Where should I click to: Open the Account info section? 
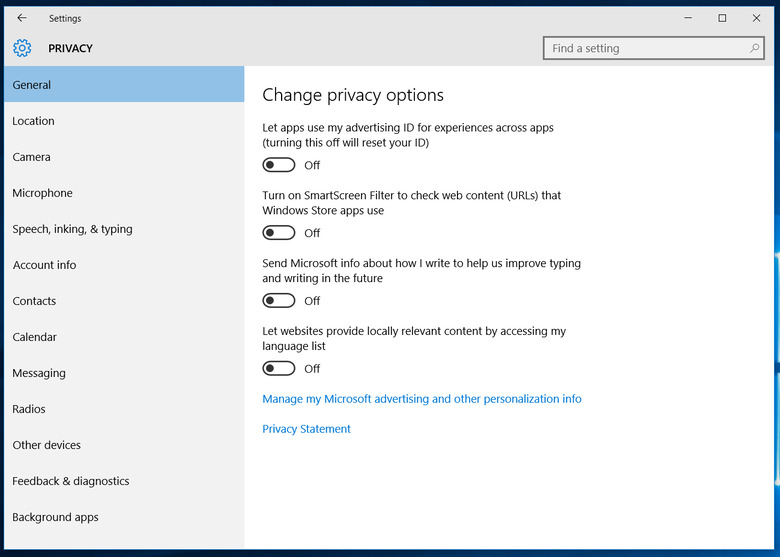point(124,265)
